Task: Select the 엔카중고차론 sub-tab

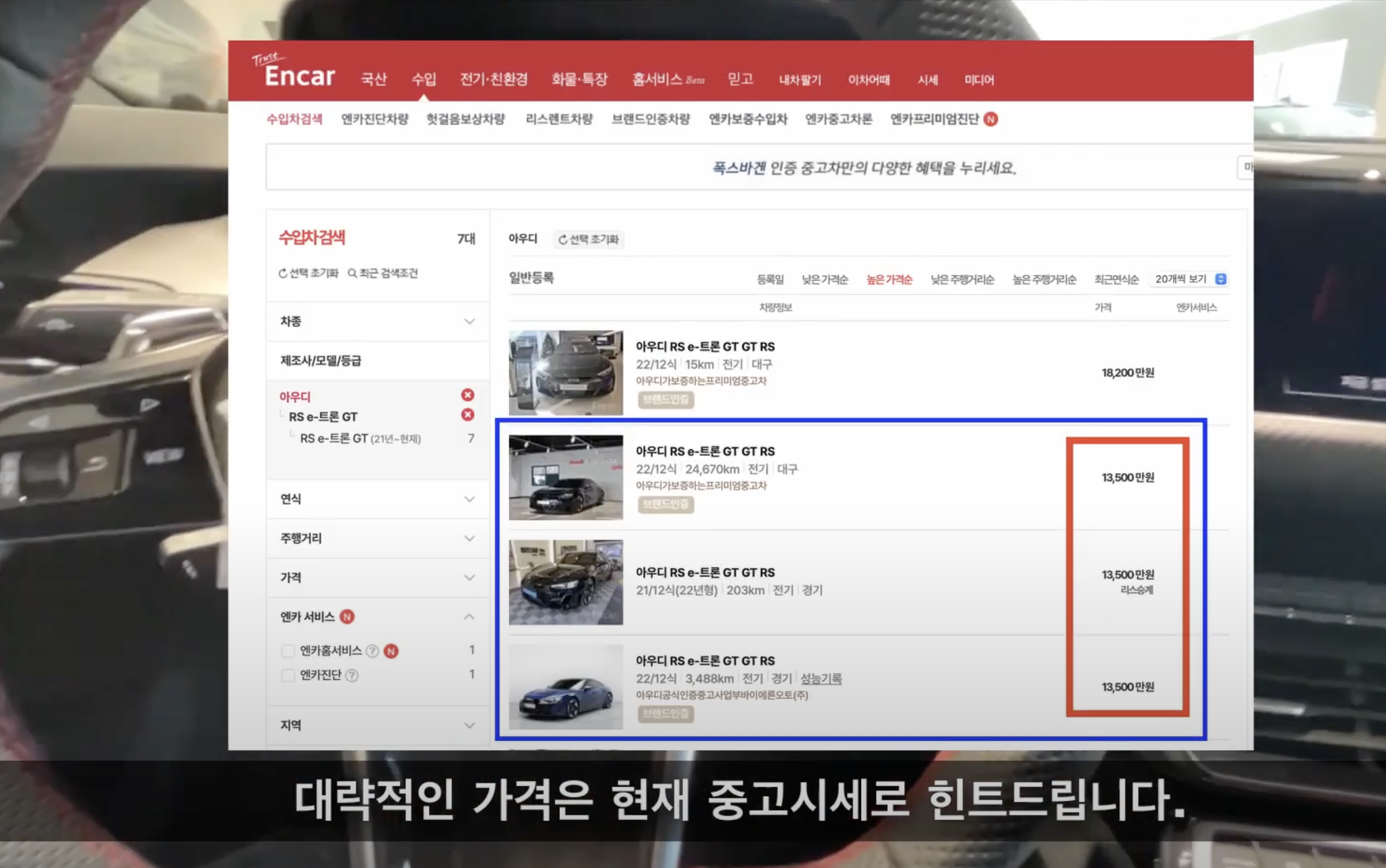Action: point(839,119)
